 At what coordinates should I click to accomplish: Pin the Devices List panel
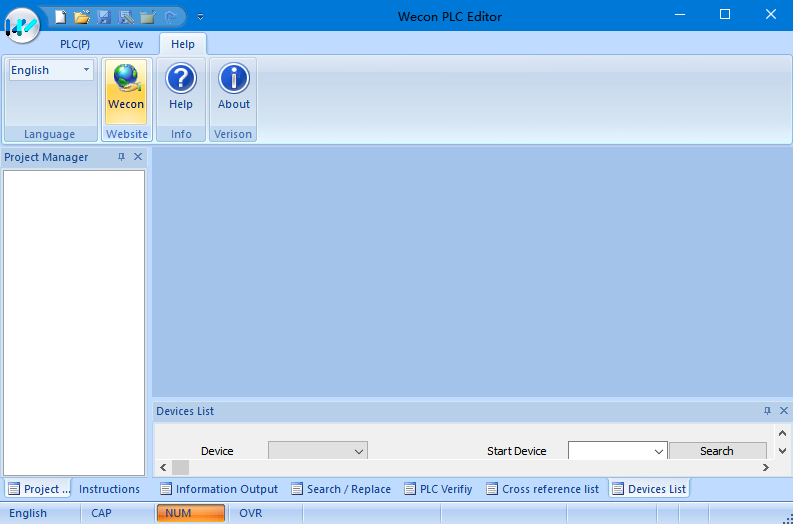[767, 411]
